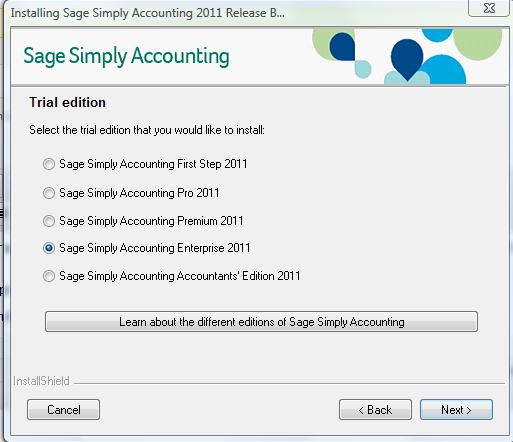Click the dark blue droplet banner graphic
The width and height of the screenshot is (513, 442).
[407, 59]
